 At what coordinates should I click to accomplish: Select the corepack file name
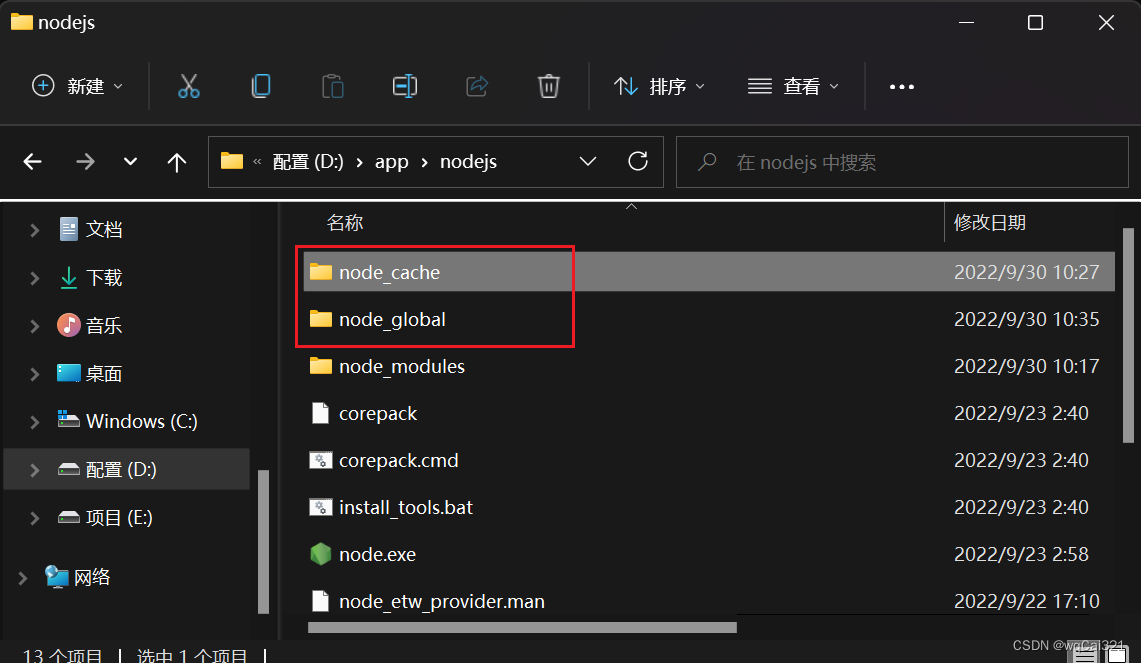(378, 413)
